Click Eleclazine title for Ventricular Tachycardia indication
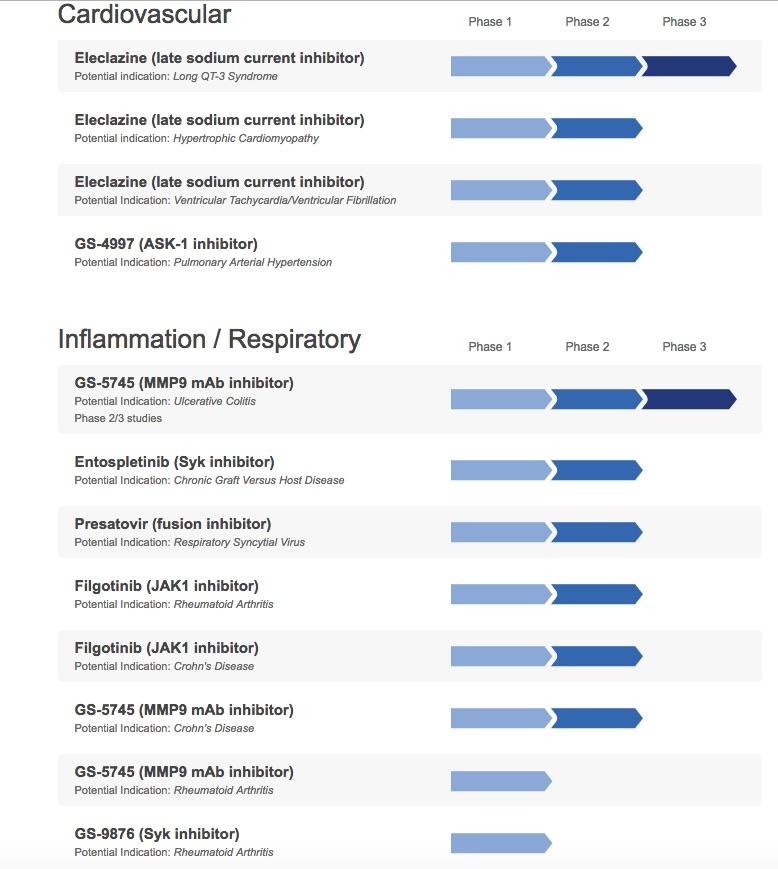 [x=219, y=182]
